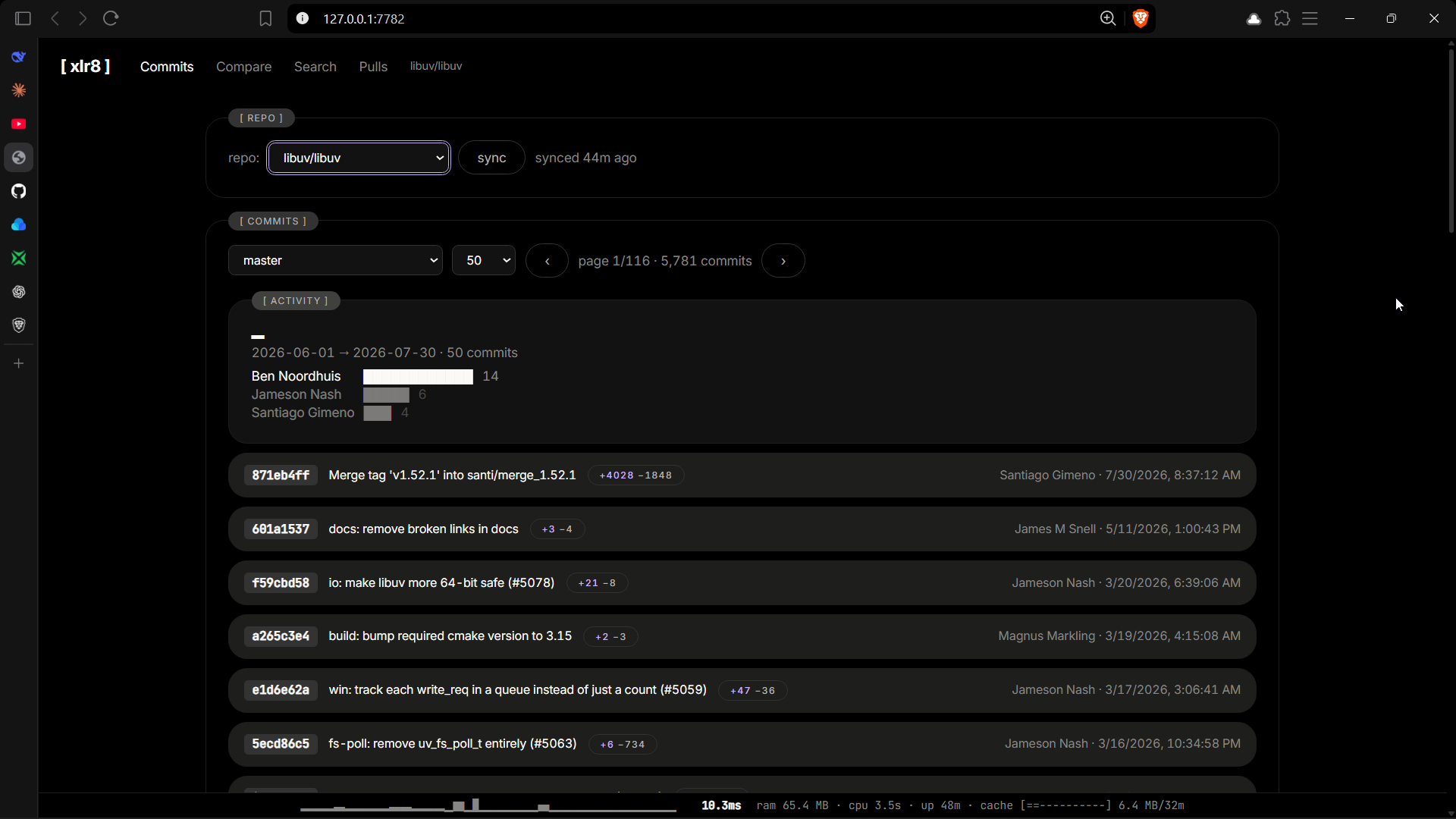Go back with the browser back arrow
Image resolution: width=1456 pixels, height=819 pixels.
pos(55,18)
